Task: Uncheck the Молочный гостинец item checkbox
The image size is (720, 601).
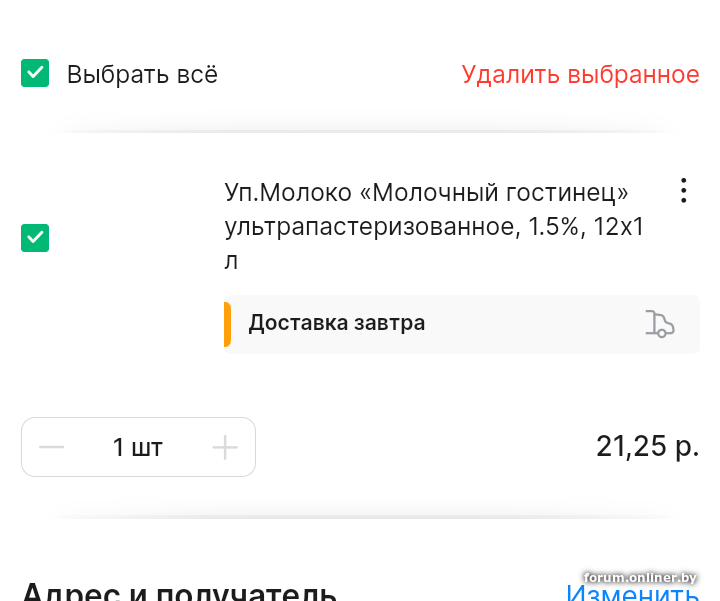Action: [35, 238]
